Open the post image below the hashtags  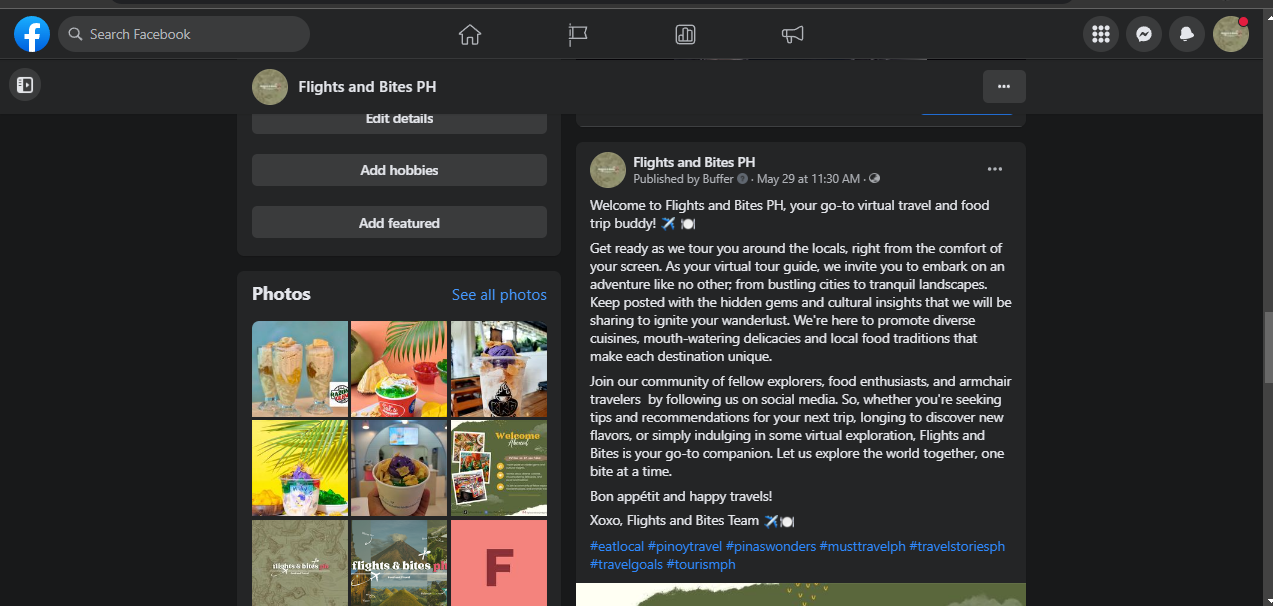801,594
